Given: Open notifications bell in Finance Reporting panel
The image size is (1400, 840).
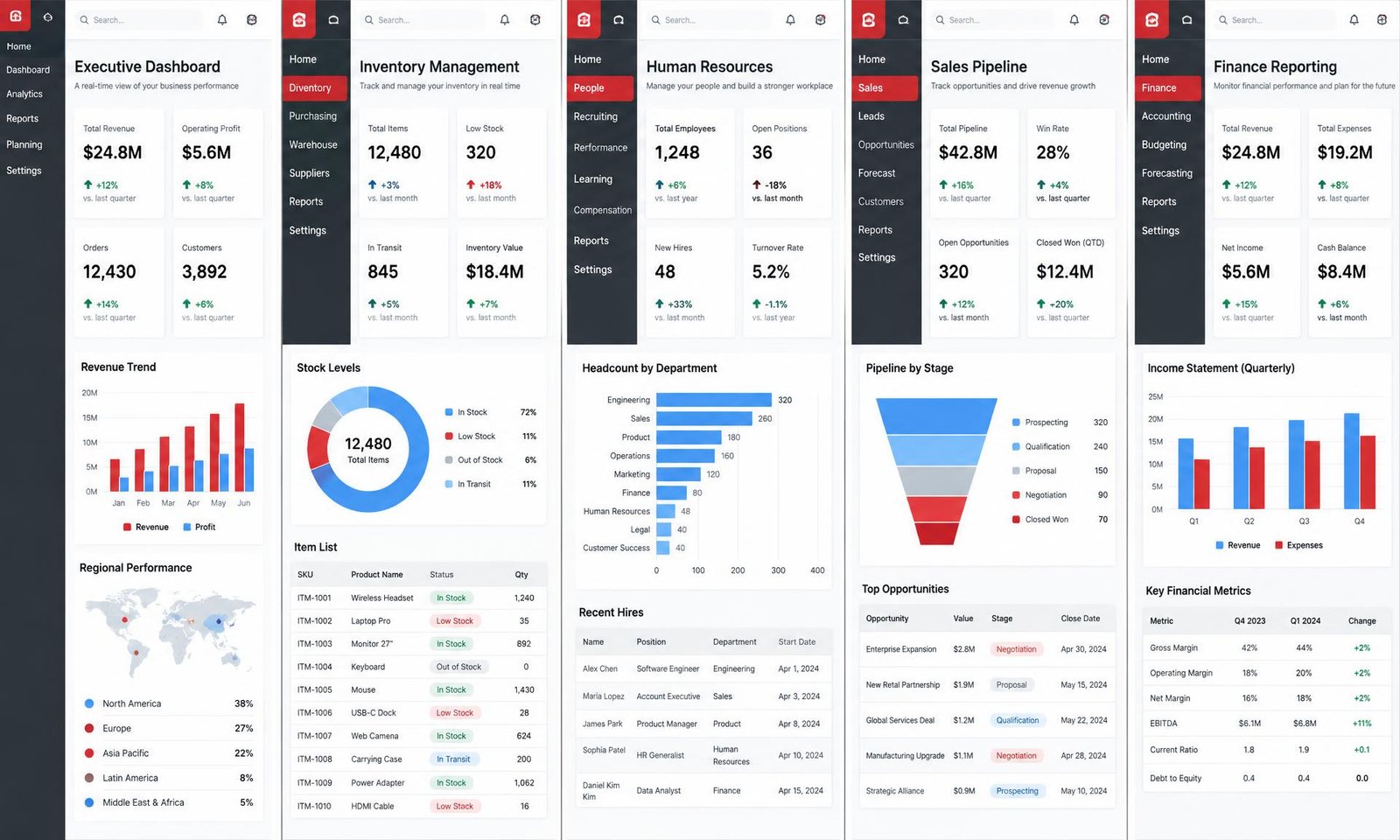Looking at the screenshot, I should 1354,19.
